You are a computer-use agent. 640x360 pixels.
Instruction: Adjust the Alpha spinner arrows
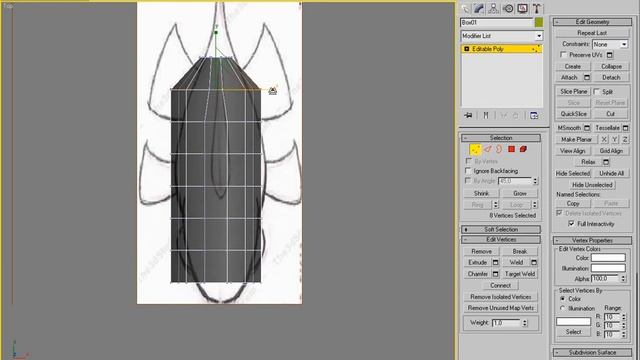click(623, 279)
